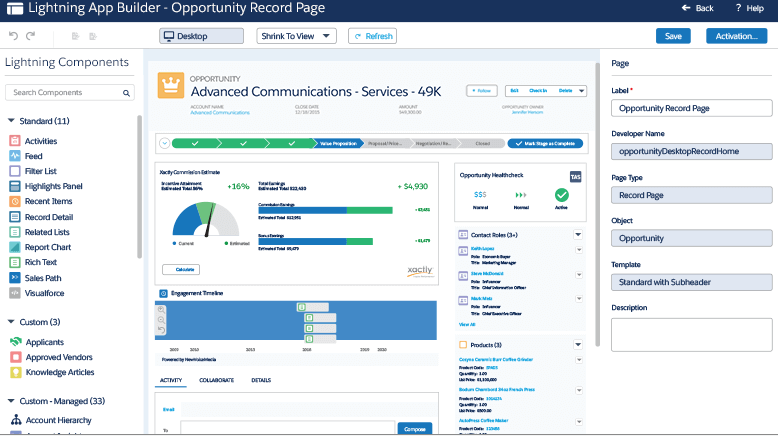Click the search magnifier icon
The height and width of the screenshot is (436, 778).
[126, 93]
